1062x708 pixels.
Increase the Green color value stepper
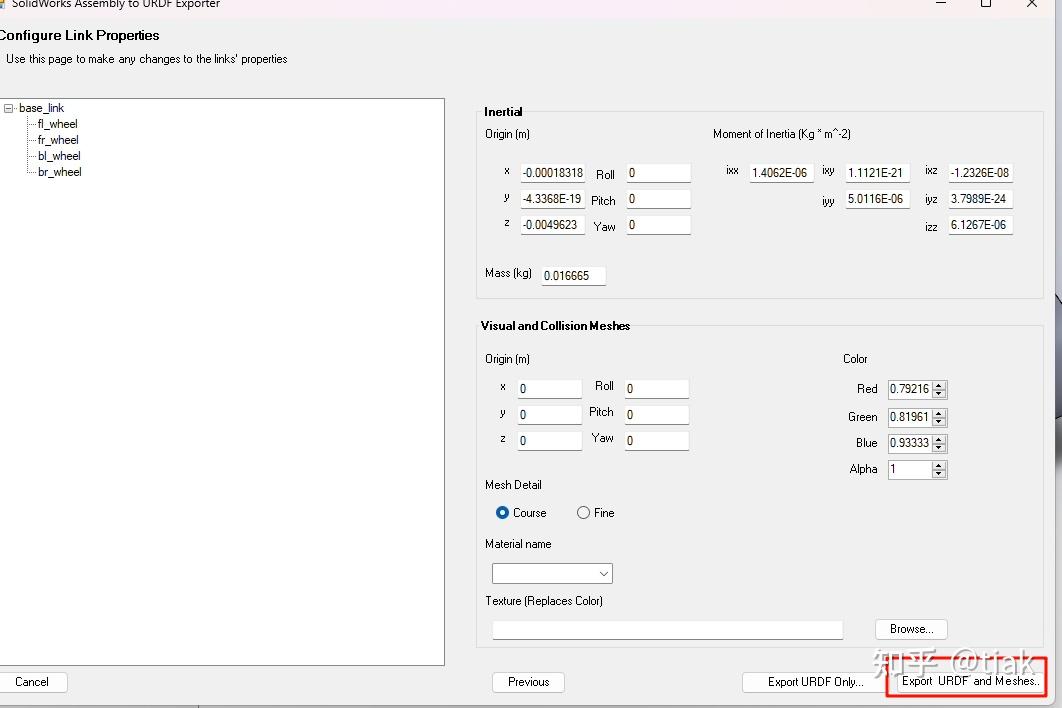[939, 413]
